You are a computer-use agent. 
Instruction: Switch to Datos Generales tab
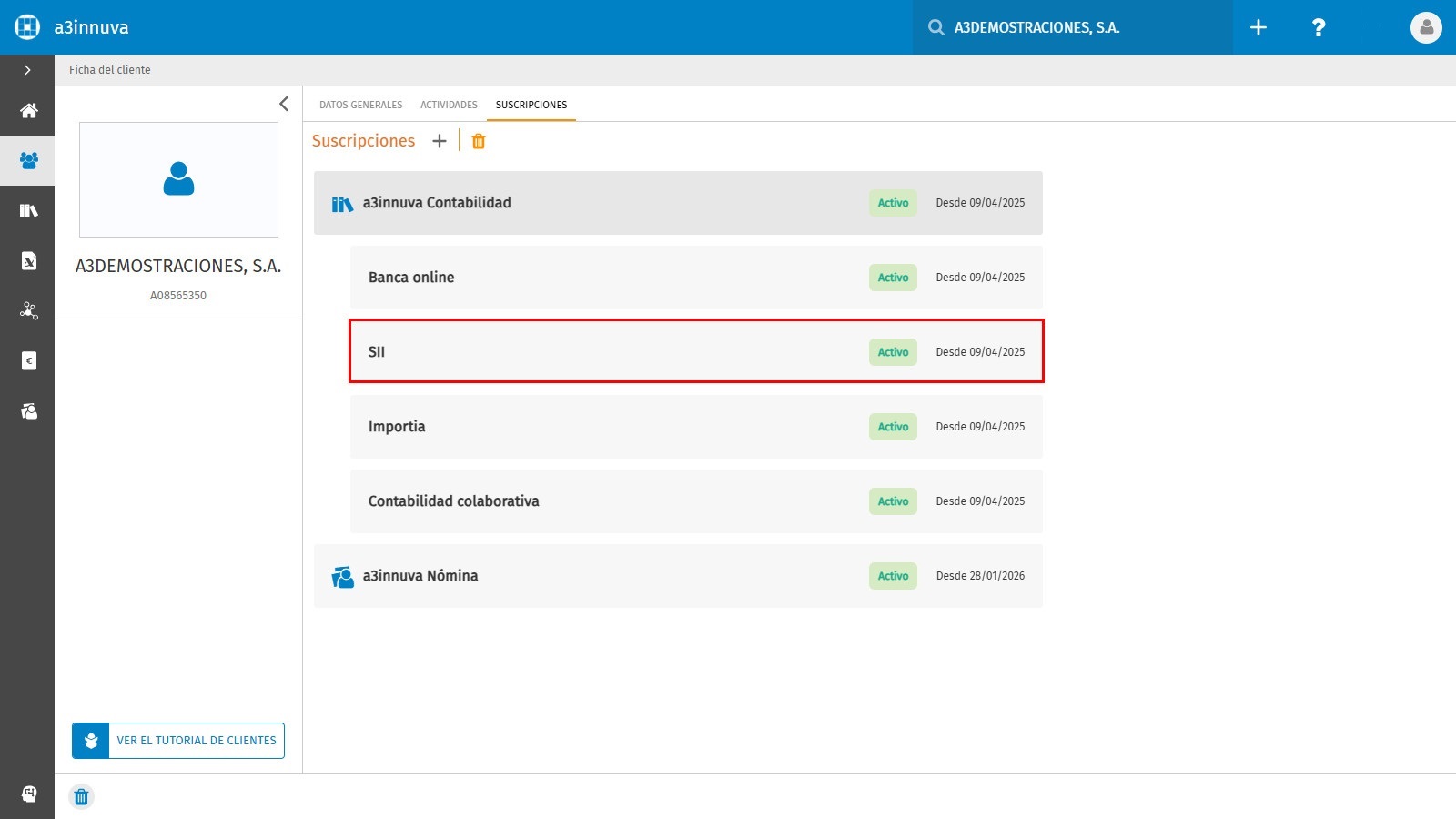point(360,105)
